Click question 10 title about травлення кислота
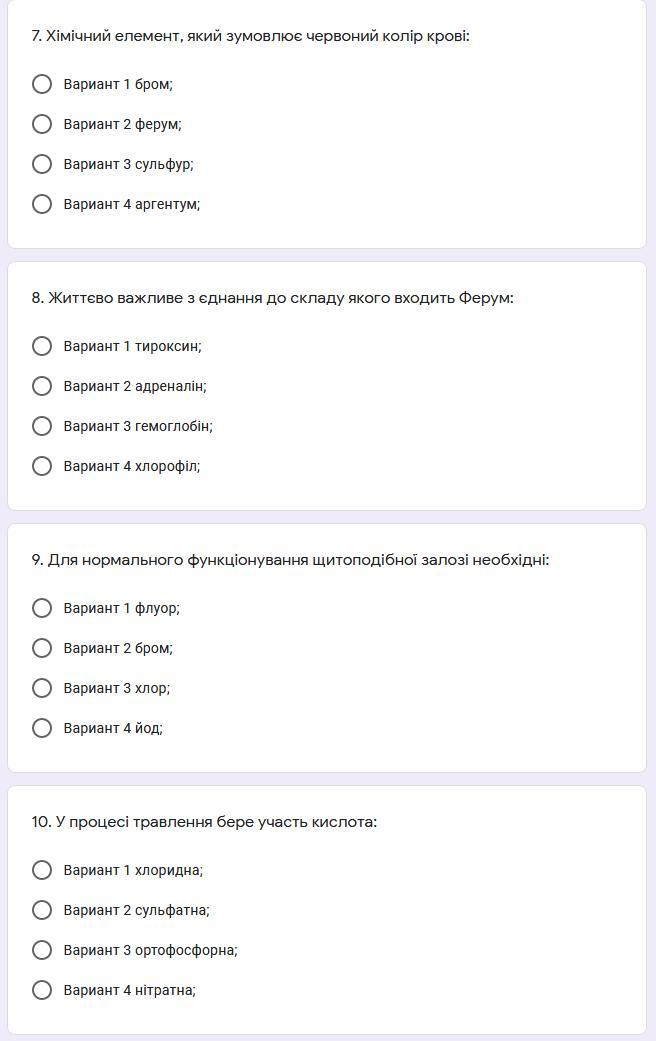The image size is (656, 1041). pos(204,822)
